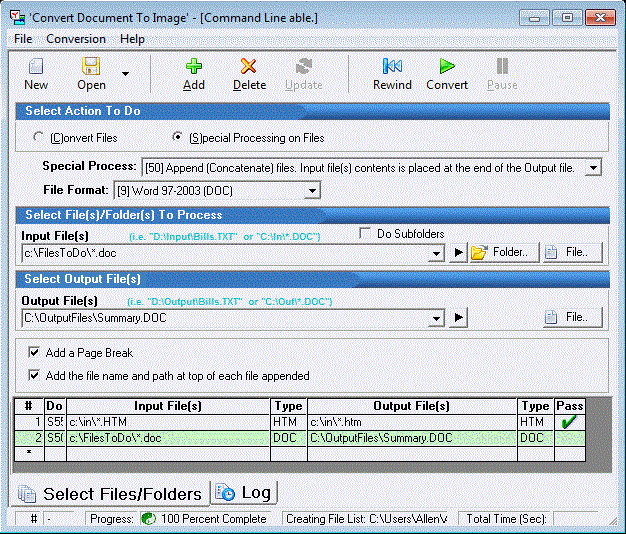Image resolution: width=626 pixels, height=534 pixels.
Task: Click the application icon in title bar
Action: 18,18
